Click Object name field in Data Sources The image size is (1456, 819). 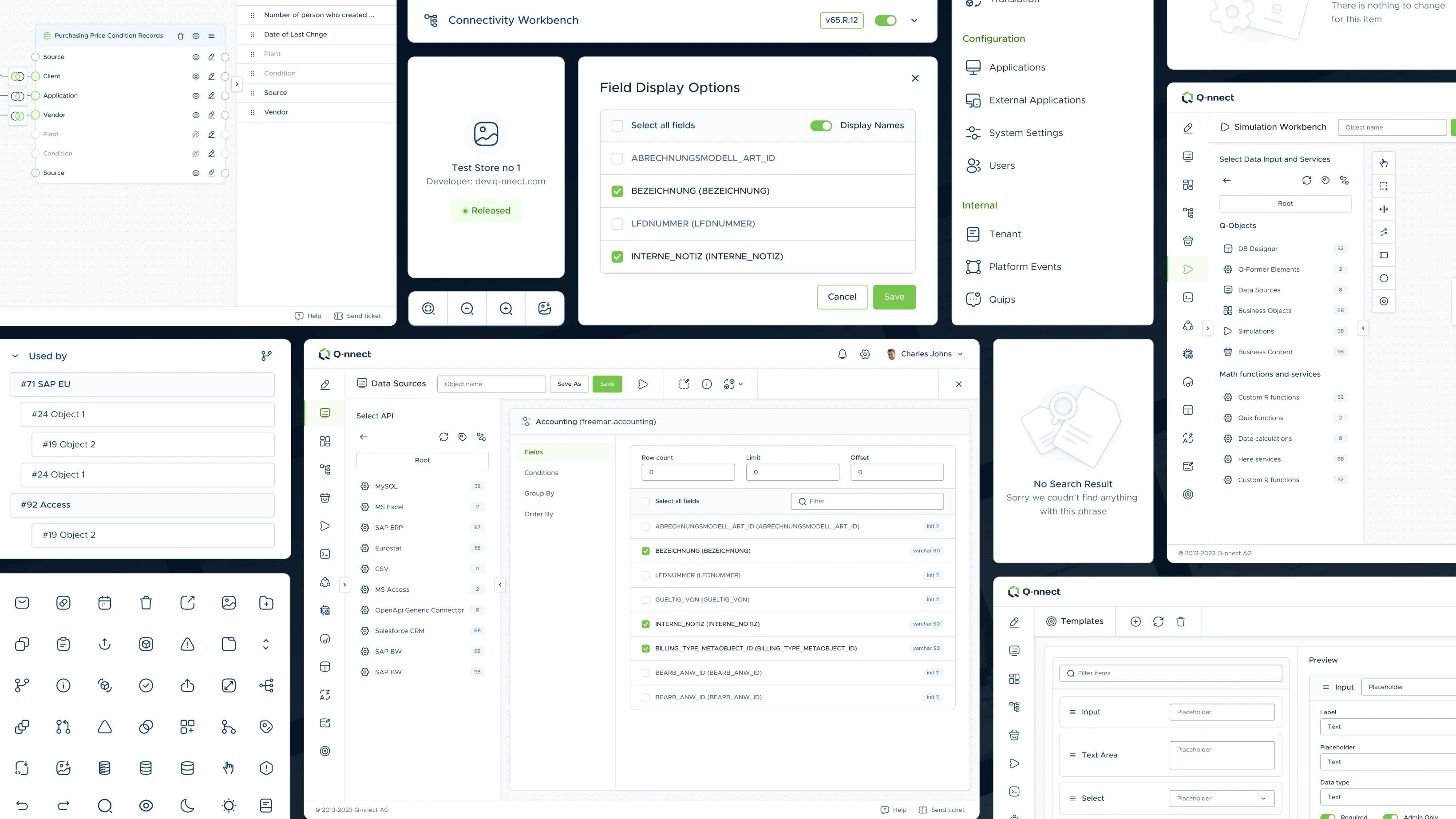coord(491,384)
